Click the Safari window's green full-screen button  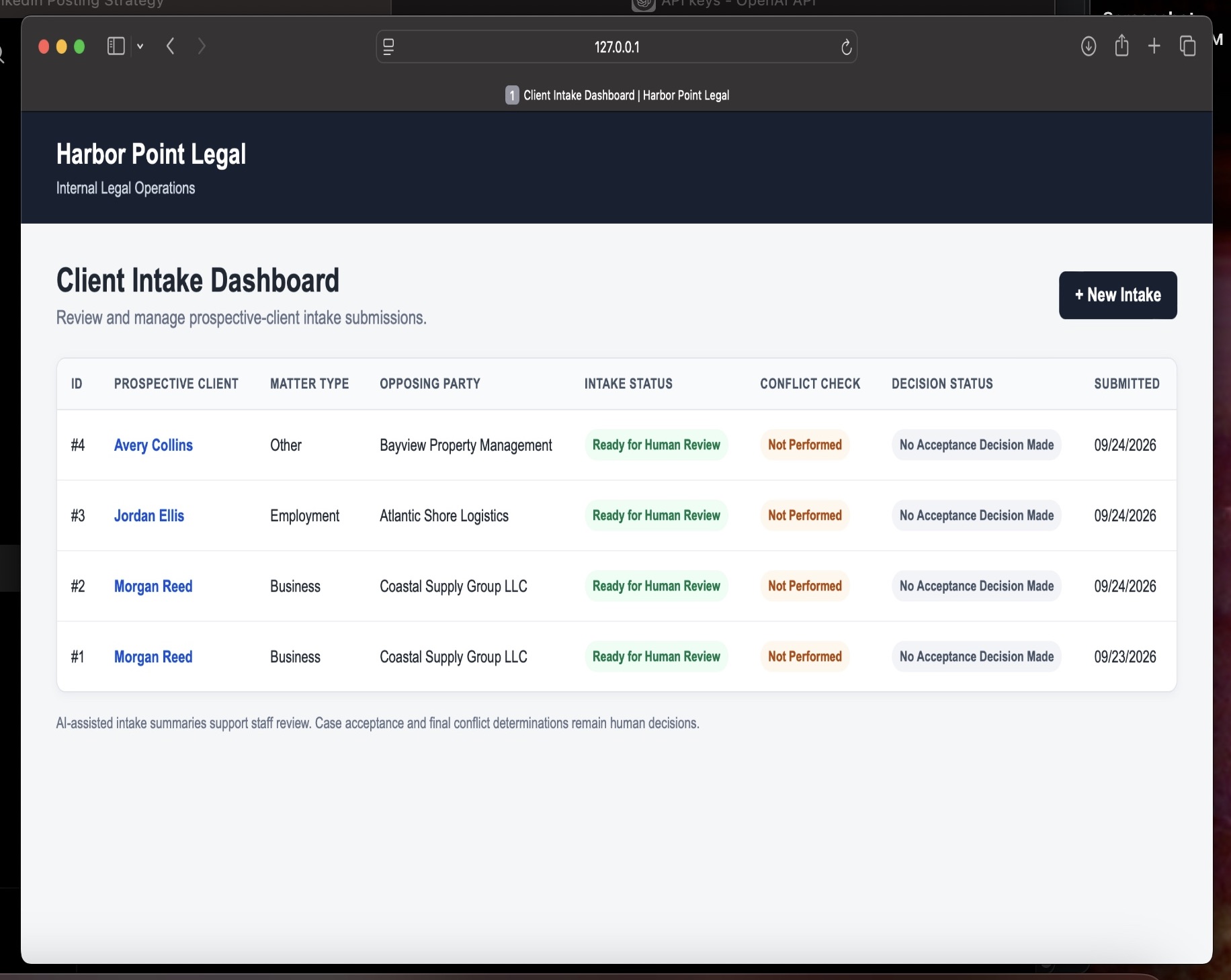pos(79,47)
